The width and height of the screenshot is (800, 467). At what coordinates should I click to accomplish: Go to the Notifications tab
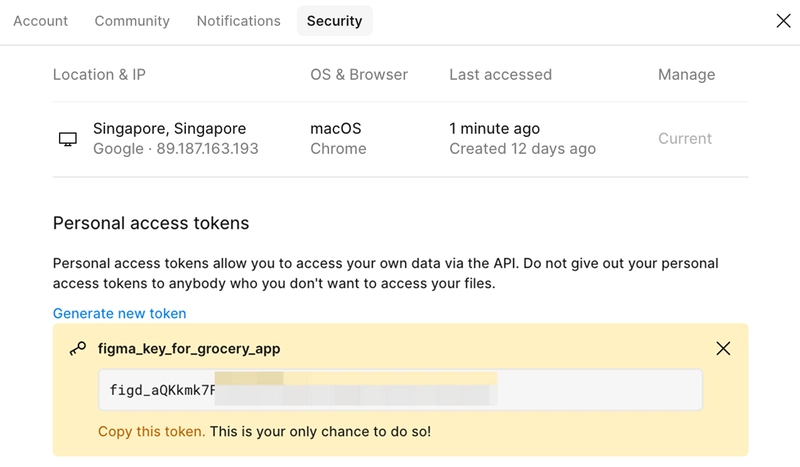click(x=239, y=21)
